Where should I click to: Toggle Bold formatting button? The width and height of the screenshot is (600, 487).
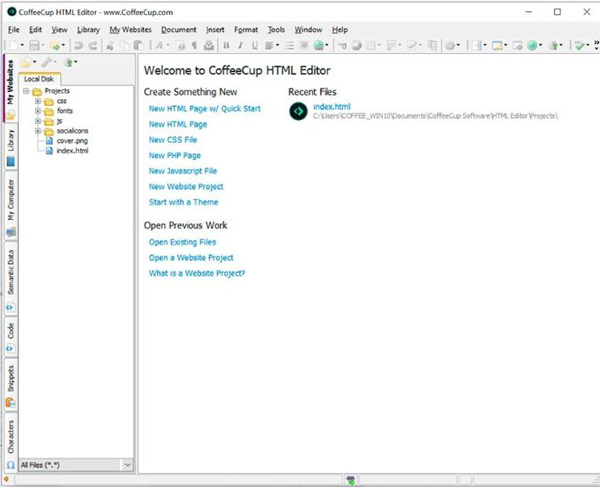(x=226, y=46)
